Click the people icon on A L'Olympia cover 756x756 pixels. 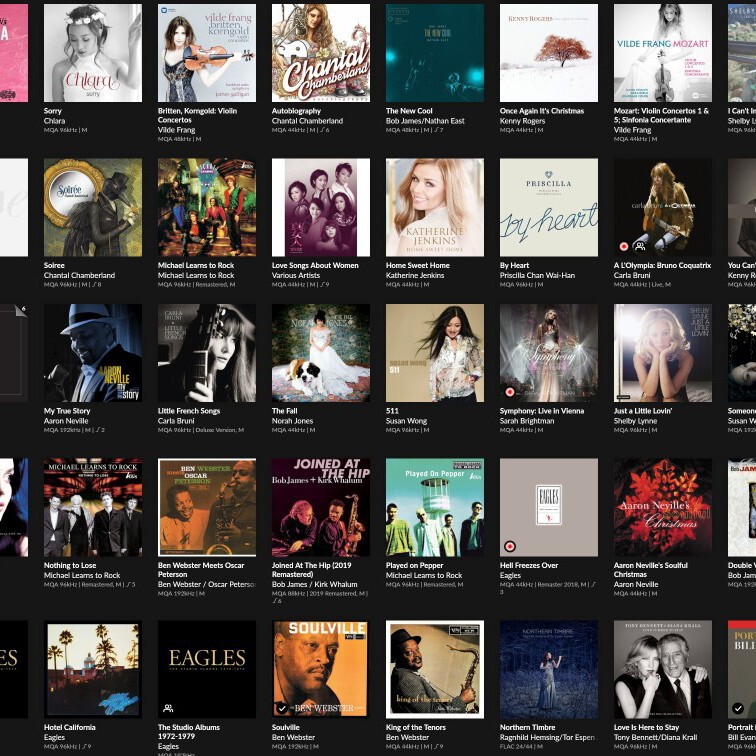point(640,246)
